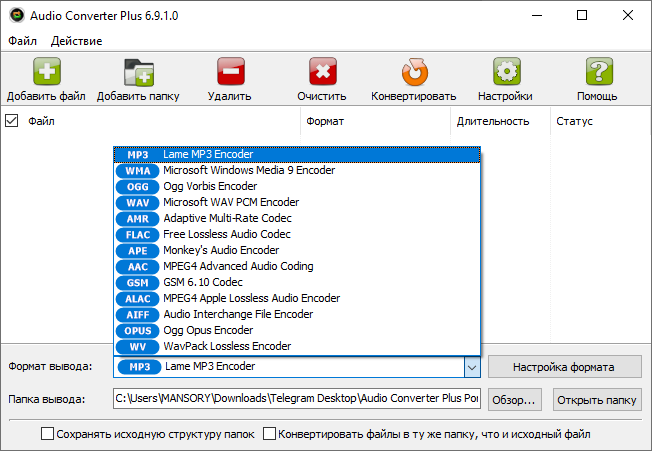This screenshot has width=652, height=451.
Task: Collapse the output format dropdown arrow
Action: 472,367
